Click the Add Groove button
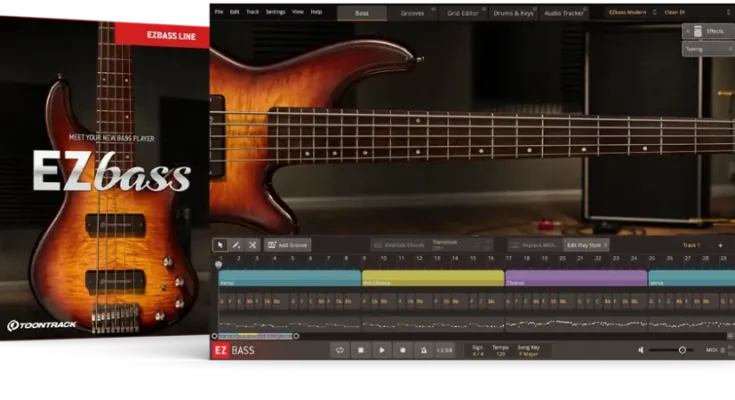The width and height of the screenshot is (735, 400). pos(287,245)
